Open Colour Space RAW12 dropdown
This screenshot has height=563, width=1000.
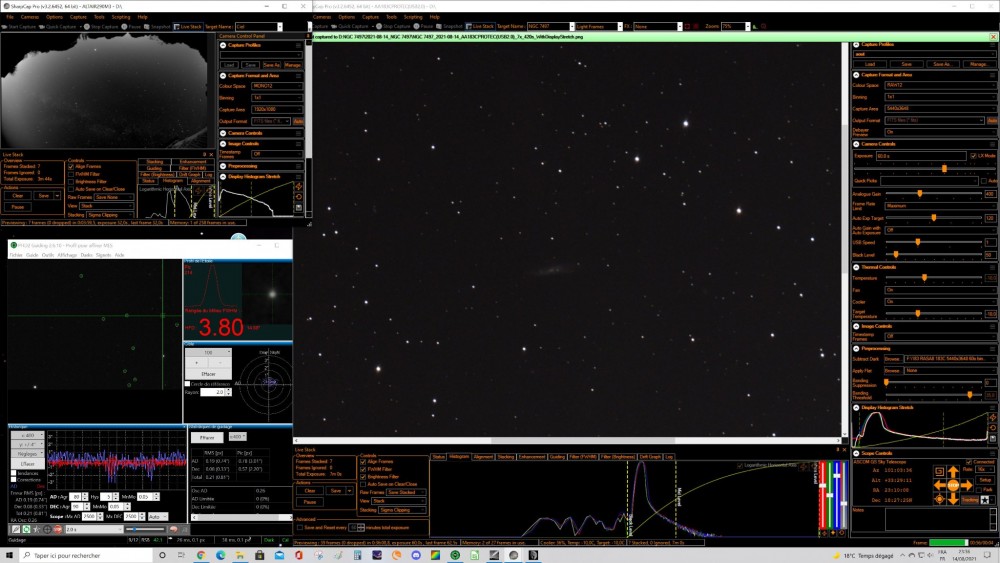[x=940, y=85]
